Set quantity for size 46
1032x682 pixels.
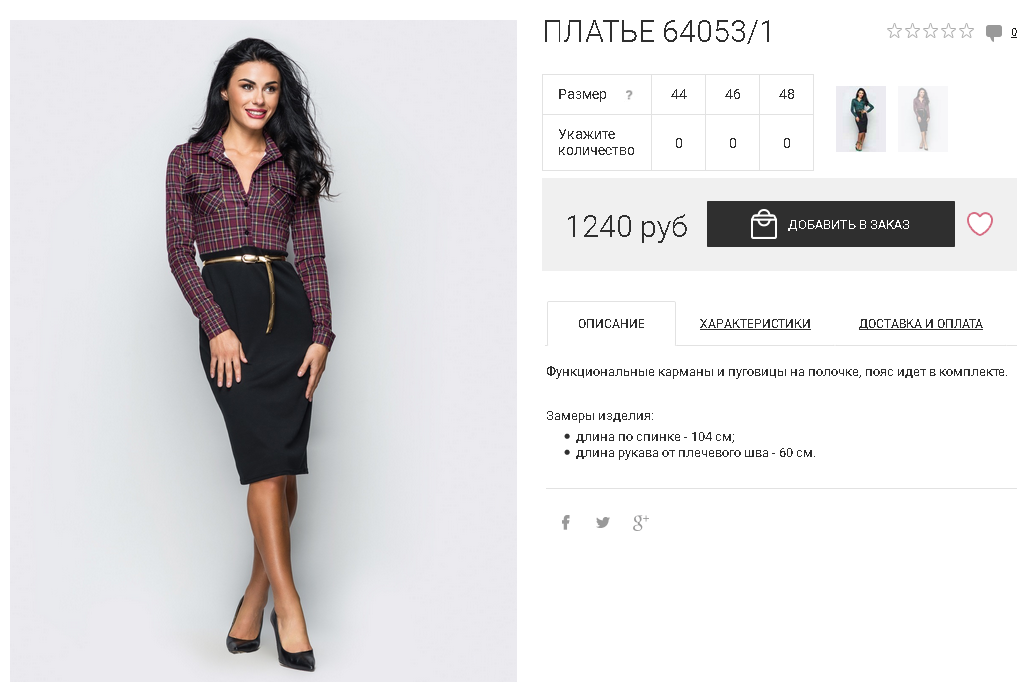point(733,143)
